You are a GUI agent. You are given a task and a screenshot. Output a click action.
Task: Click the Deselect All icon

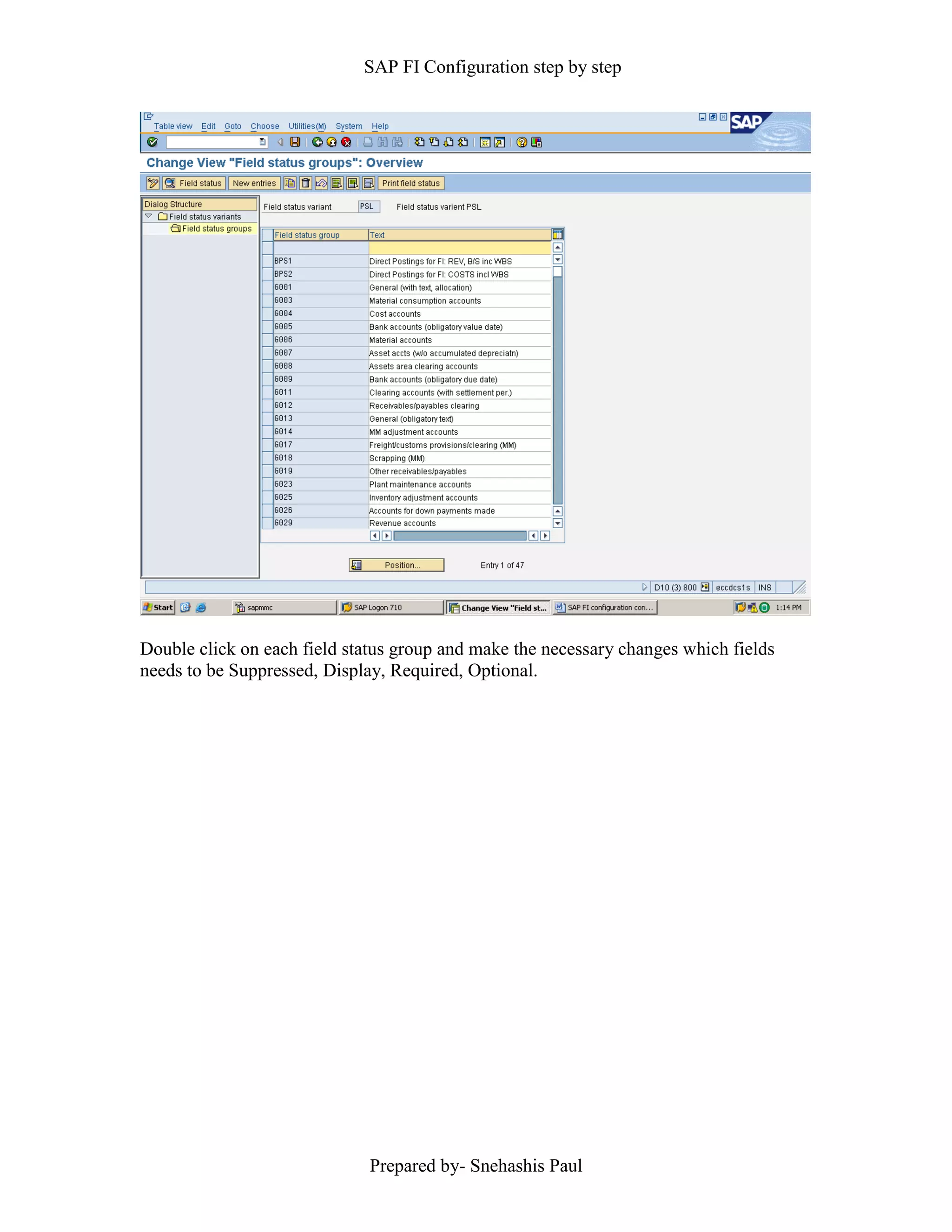point(369,183)
